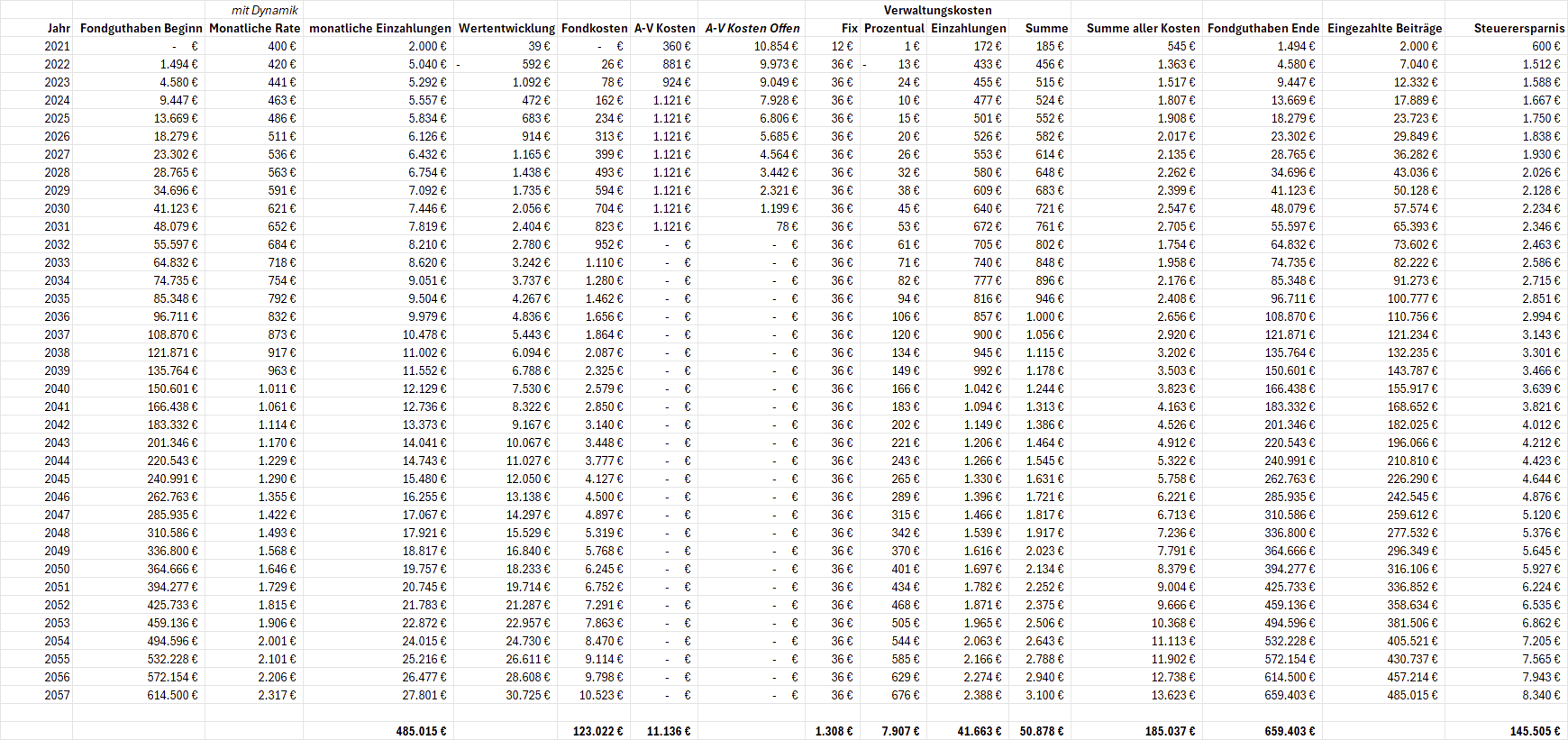1568x740 pixels.
Task: Click the Eingezahlte Beiträge header cell
Action: 1384,28
